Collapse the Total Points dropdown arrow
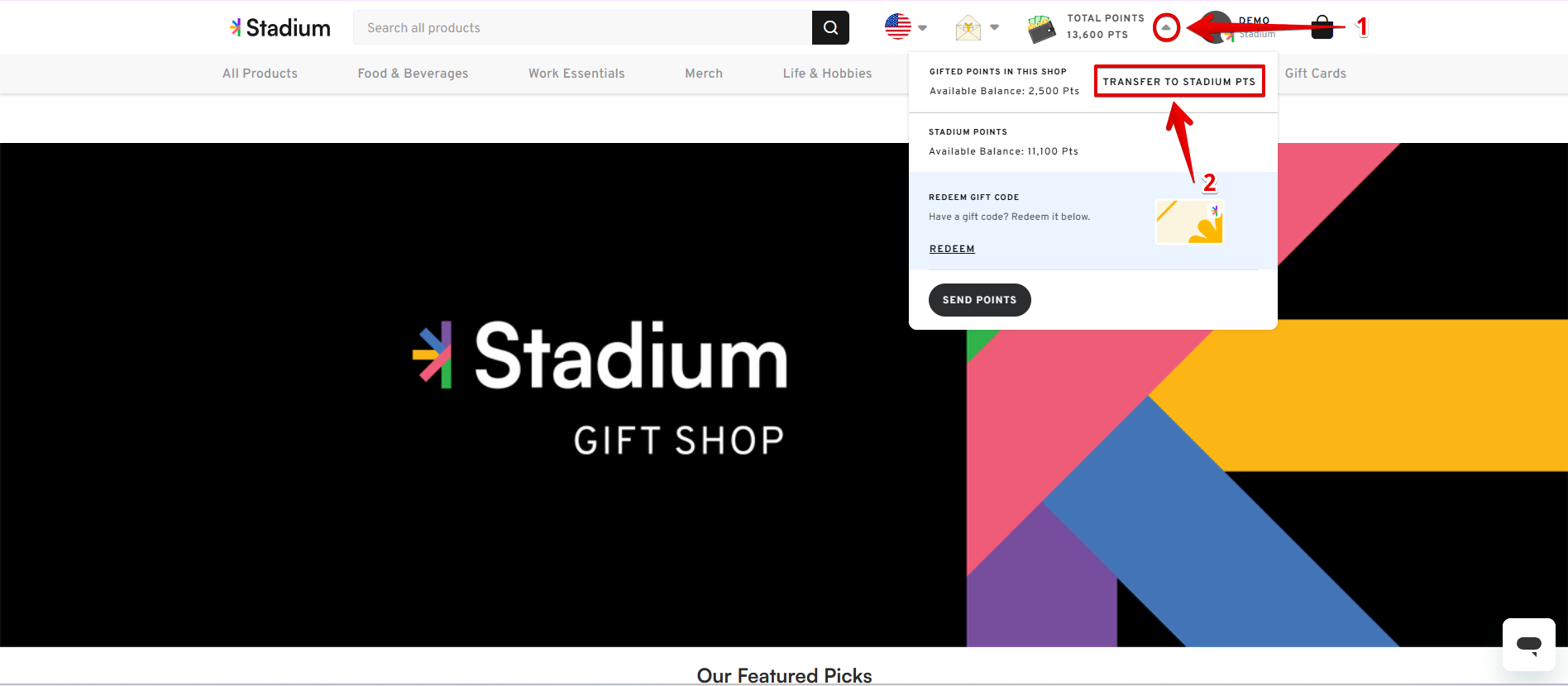Image resolution: width=1568 pixels, height=686 pixels. (x=1166, y=28)
